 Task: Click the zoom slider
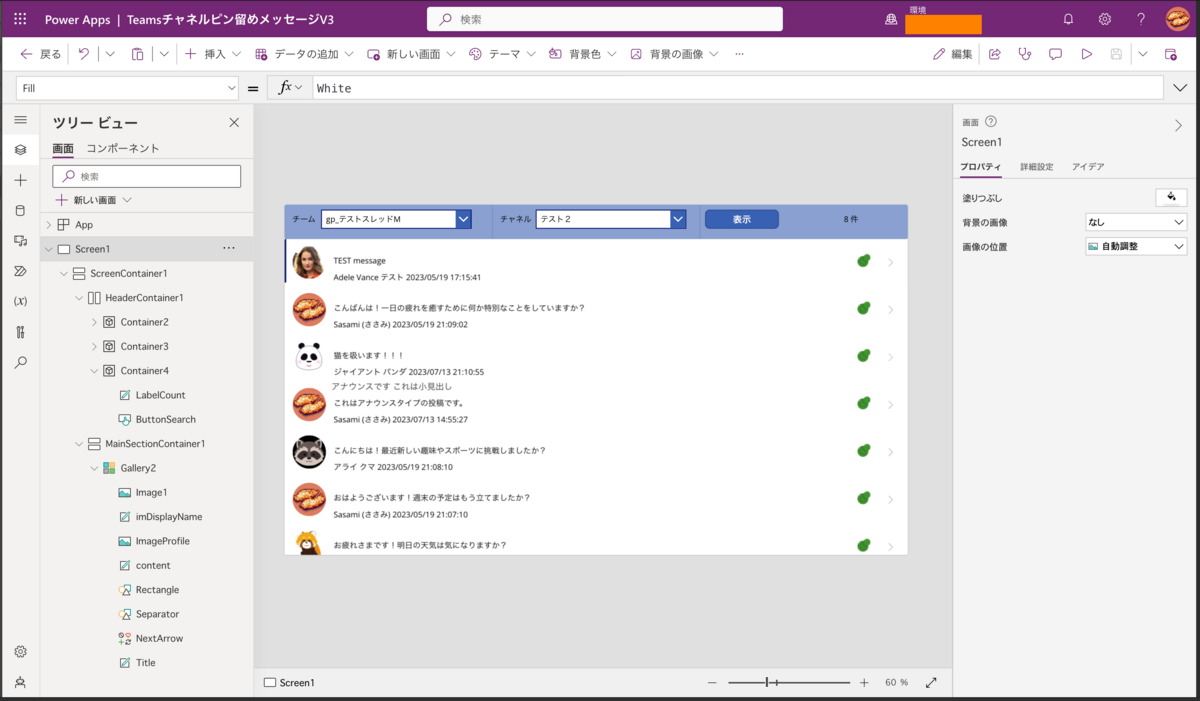tap(788, 682)
